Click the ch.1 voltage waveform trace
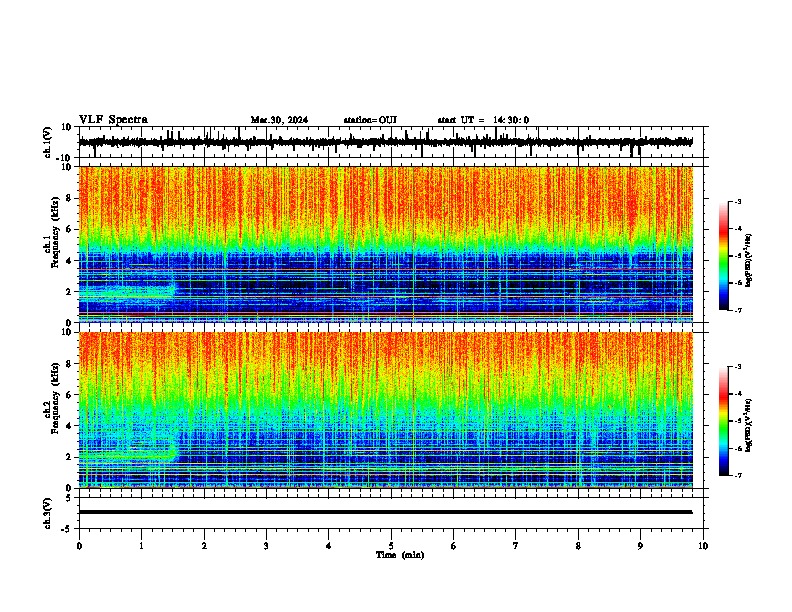Image resolution: width=792 pixels, height=612 pixels. tap(385, 142)
